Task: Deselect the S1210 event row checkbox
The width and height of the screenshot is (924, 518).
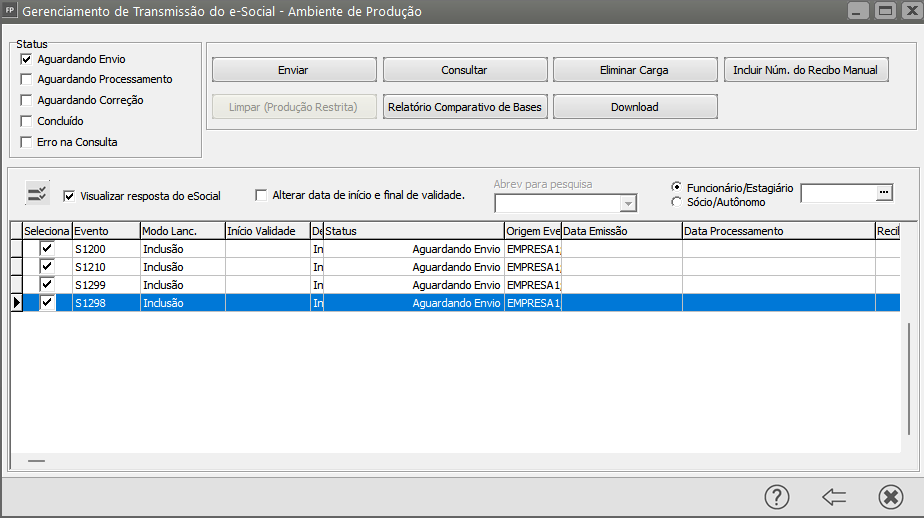Action: (x=47, y=267)
